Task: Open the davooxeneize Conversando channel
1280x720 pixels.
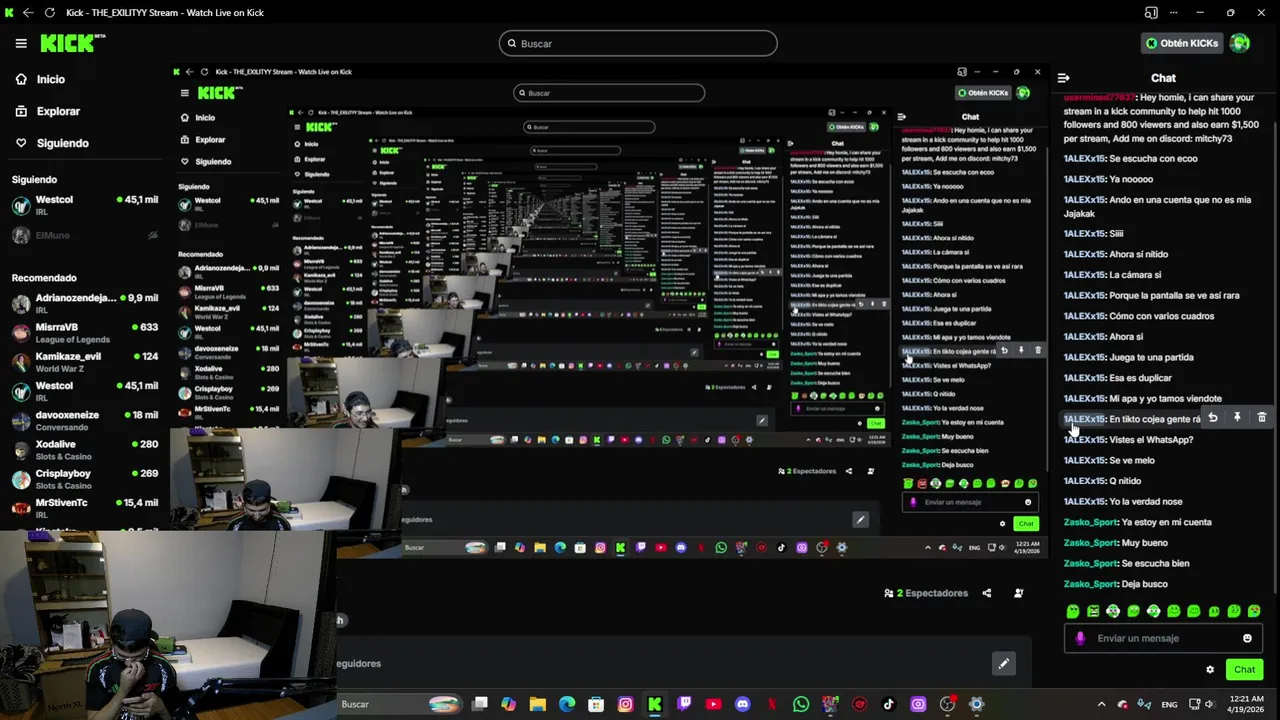Action: click(x=85, y=420)
